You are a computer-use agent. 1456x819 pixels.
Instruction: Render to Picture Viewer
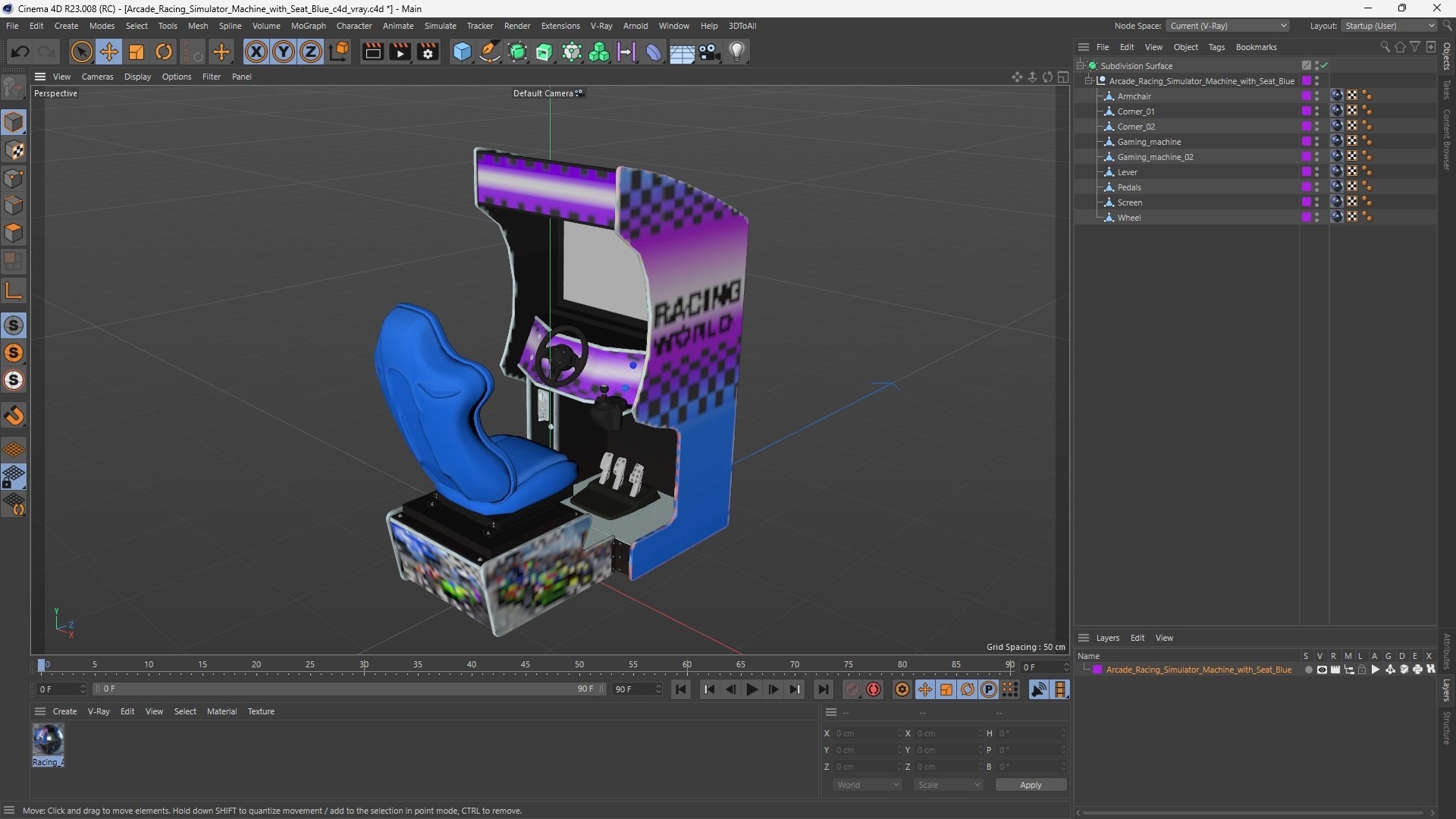click(x=400, y=52)
